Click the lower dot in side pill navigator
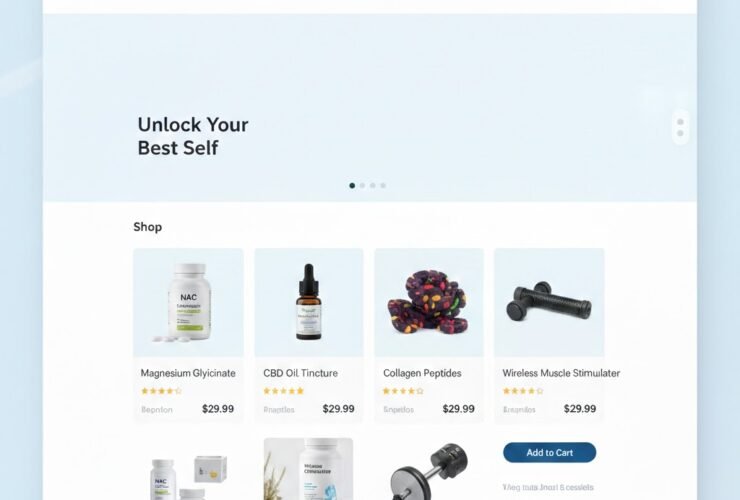Screen dimensions: 740x500 coord(680,133)
